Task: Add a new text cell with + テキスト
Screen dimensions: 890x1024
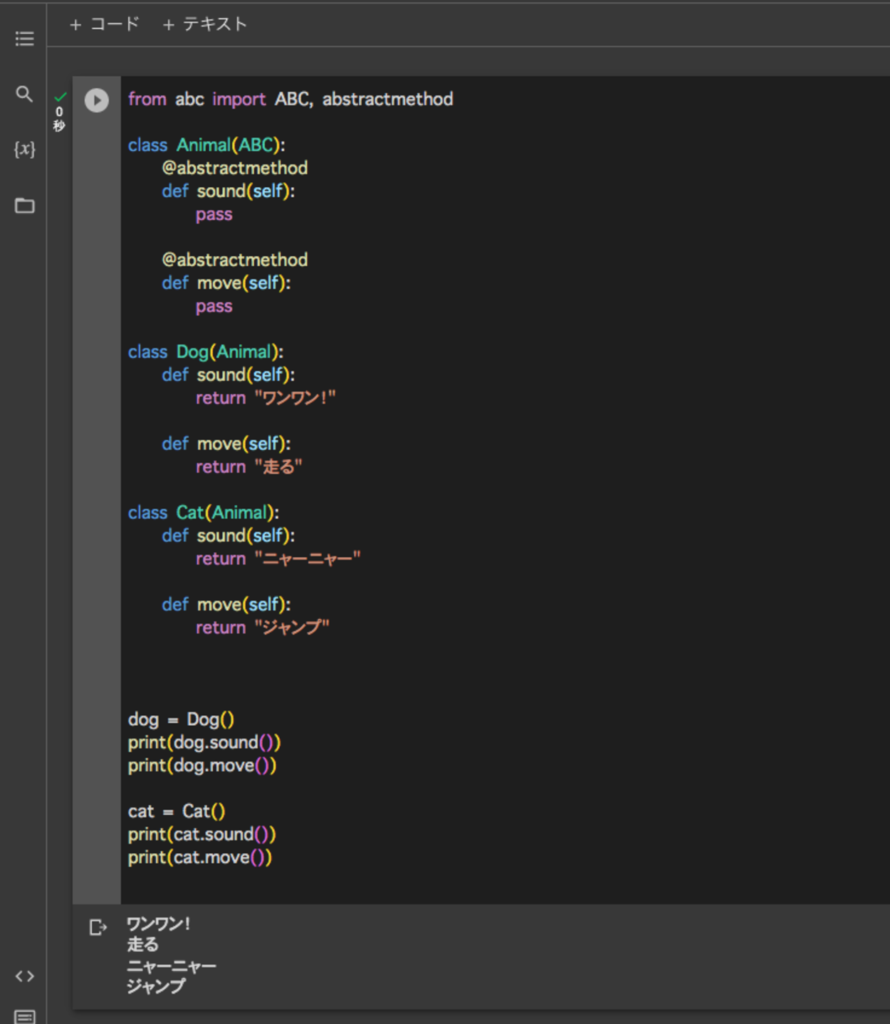Action: click(205, 24)
